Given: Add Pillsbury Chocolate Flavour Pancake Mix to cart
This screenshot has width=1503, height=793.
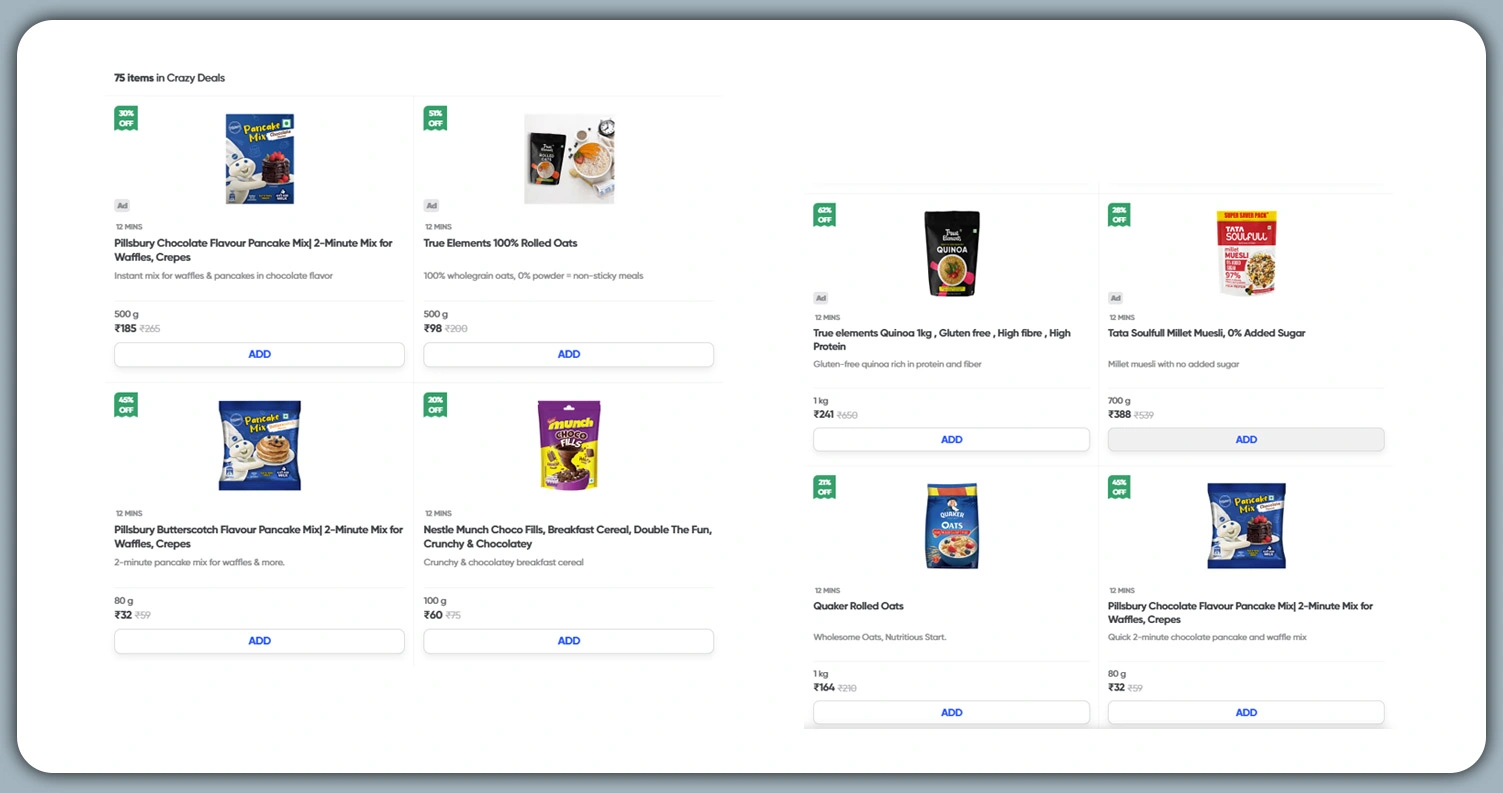Looking at the screenshot, I should (x=259, y=354).
